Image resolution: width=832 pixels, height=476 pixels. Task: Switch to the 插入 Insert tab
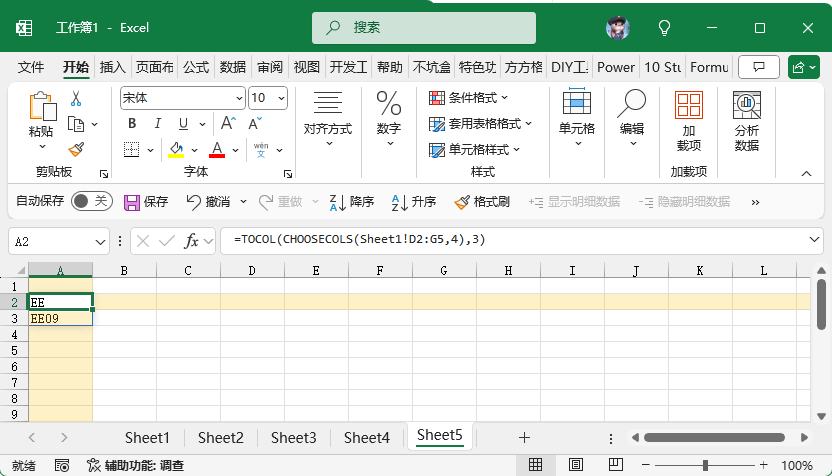[x=112, y=67]
